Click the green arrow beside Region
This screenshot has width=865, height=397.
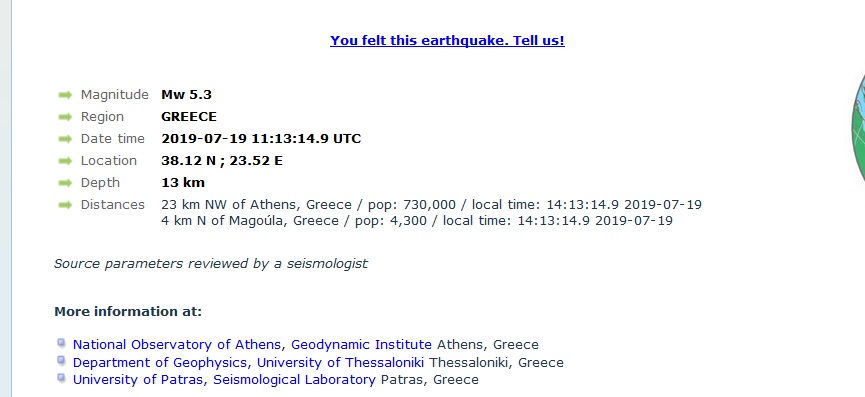point(65,117)
